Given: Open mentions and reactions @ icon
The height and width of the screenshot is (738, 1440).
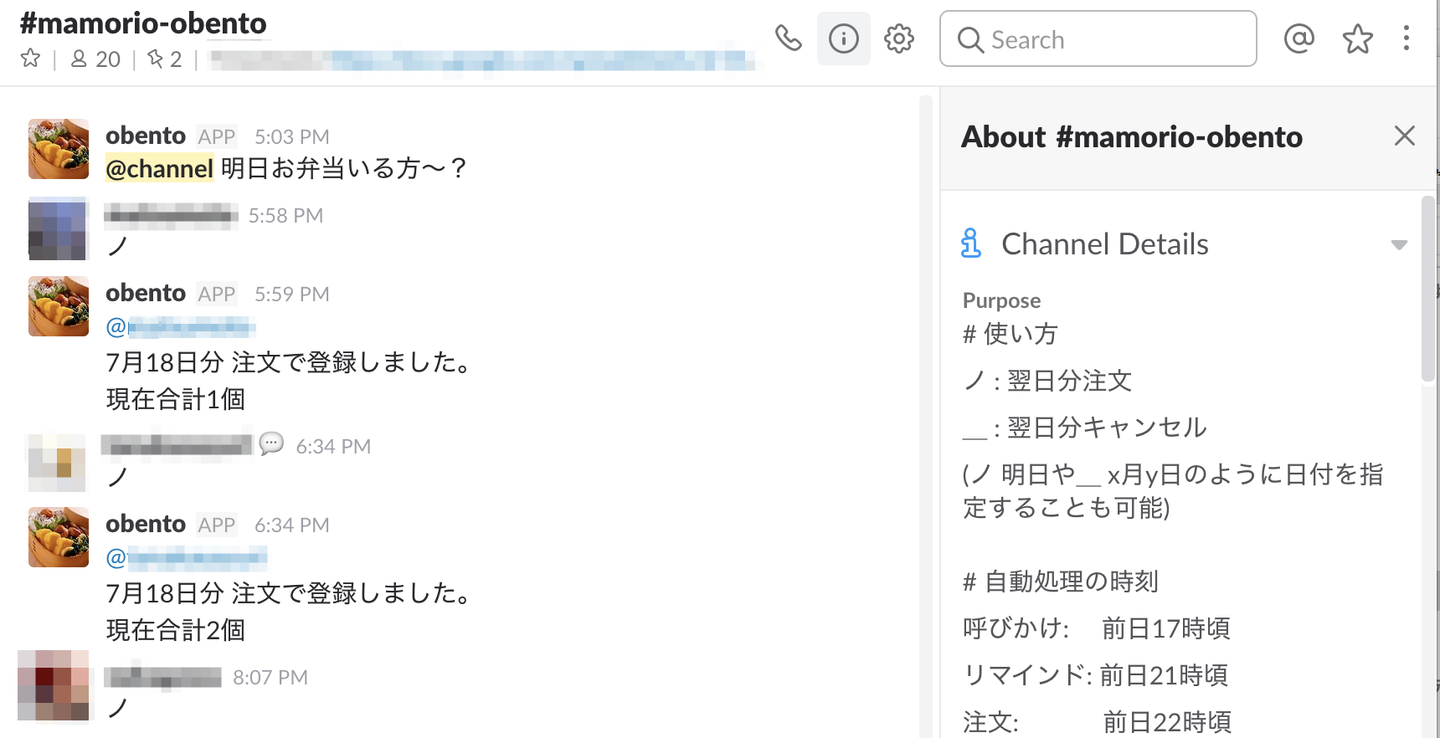Looking at the screenshot, I should click(x=1298, y=39).
